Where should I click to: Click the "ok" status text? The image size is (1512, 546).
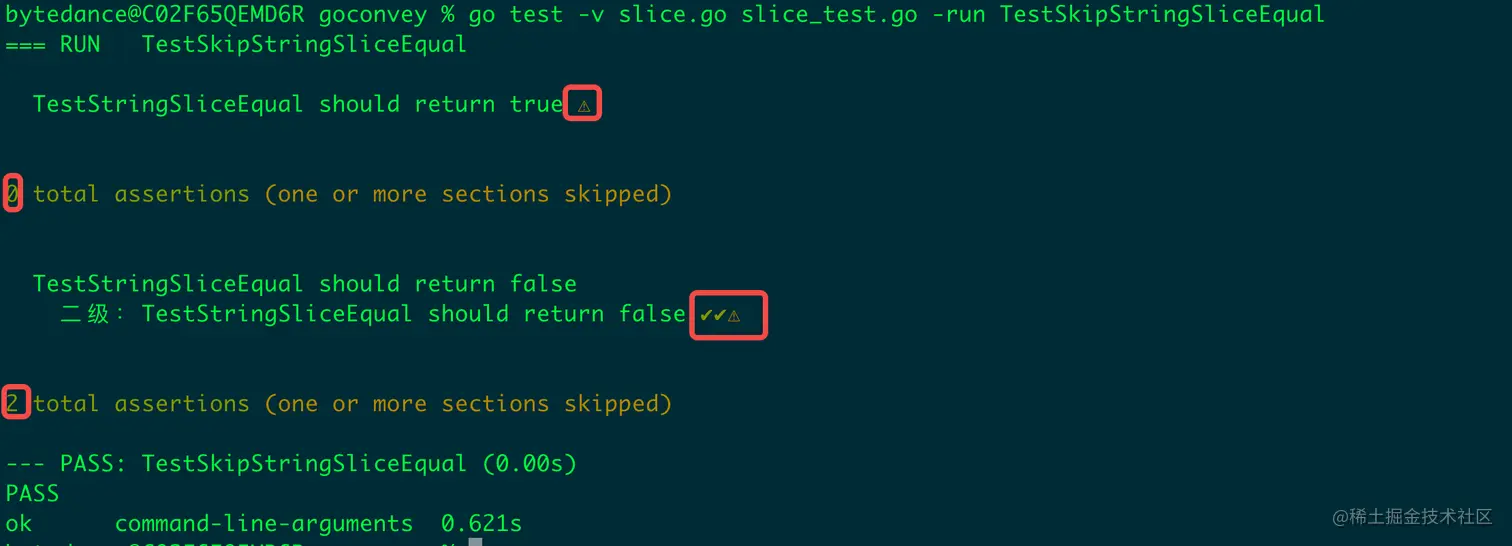pos(19,523)
